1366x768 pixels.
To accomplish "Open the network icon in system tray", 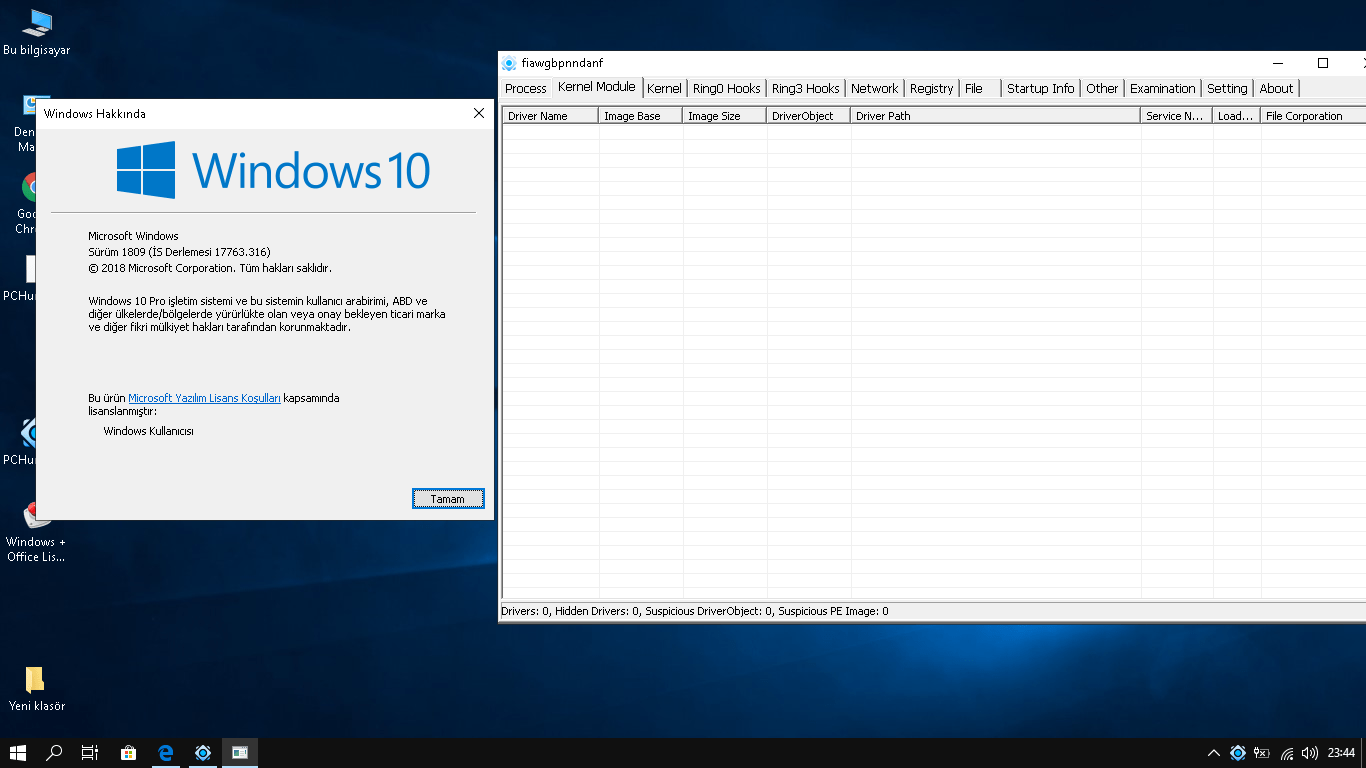I will [1287, 753].
